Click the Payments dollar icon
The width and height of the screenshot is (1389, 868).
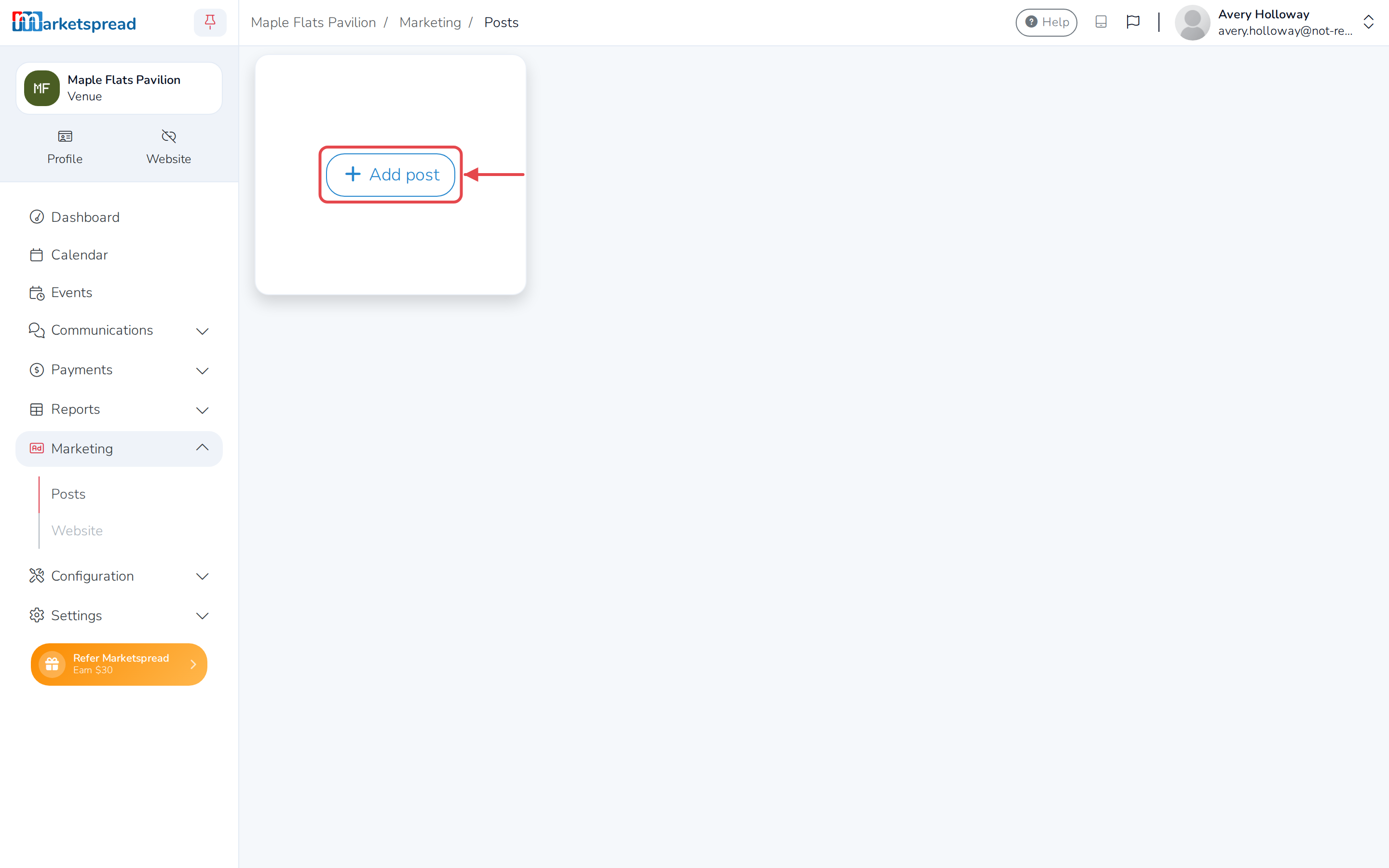tap(37, 370)
